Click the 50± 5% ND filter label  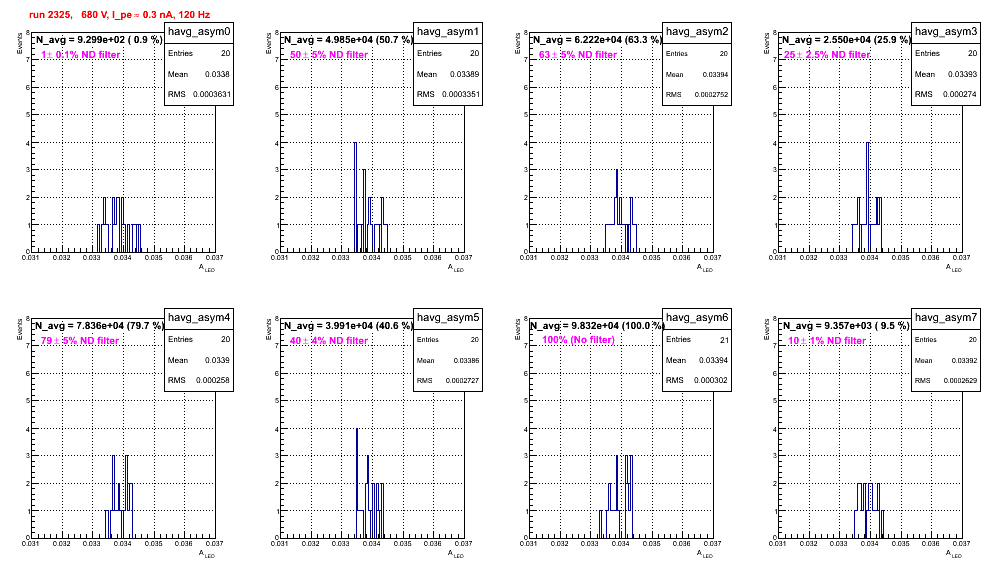pyautogui.click(x=329, y=55)
